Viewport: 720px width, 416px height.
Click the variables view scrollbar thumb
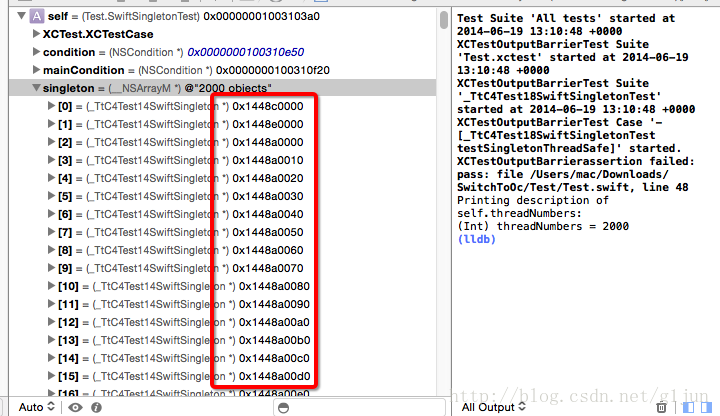tap(444, 20)
